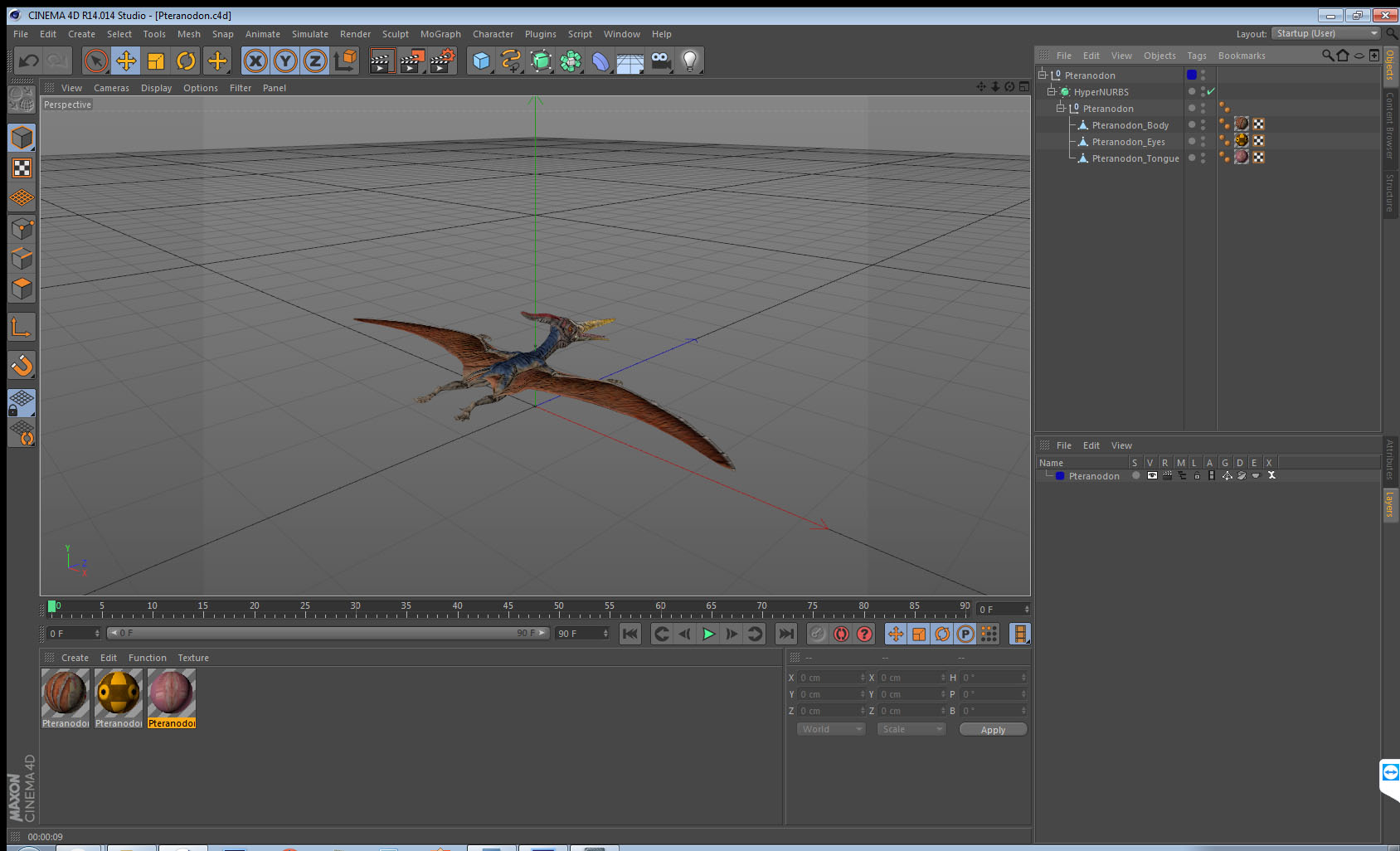This screenshot has height=851, width=1400.
Task: Click blue color swatch in Layers list
Action: click(1060, 476)
